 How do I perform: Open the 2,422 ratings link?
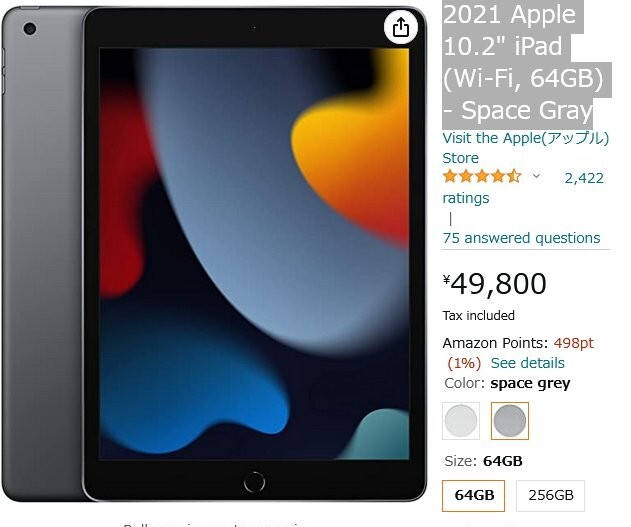[x=523, y=188]
